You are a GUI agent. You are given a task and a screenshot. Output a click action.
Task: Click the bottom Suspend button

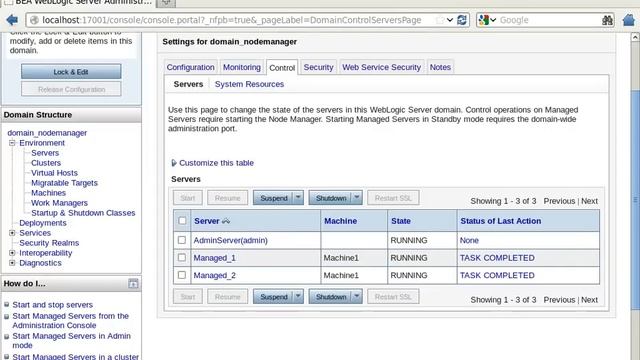tap(274, 296)
